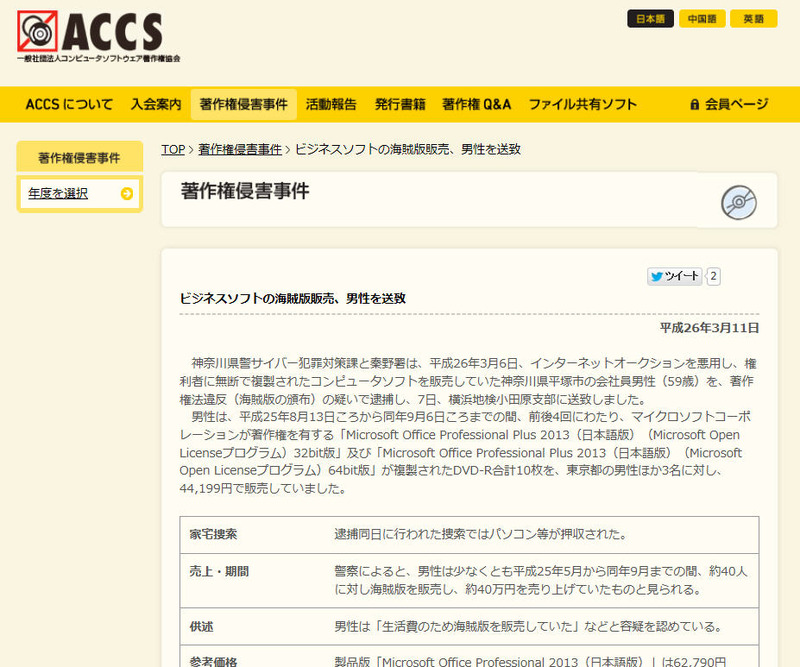The image size is (800, 667).
Task: Click the orange arrow icon next to 年度を選択
Action: [x=126, y=194]
